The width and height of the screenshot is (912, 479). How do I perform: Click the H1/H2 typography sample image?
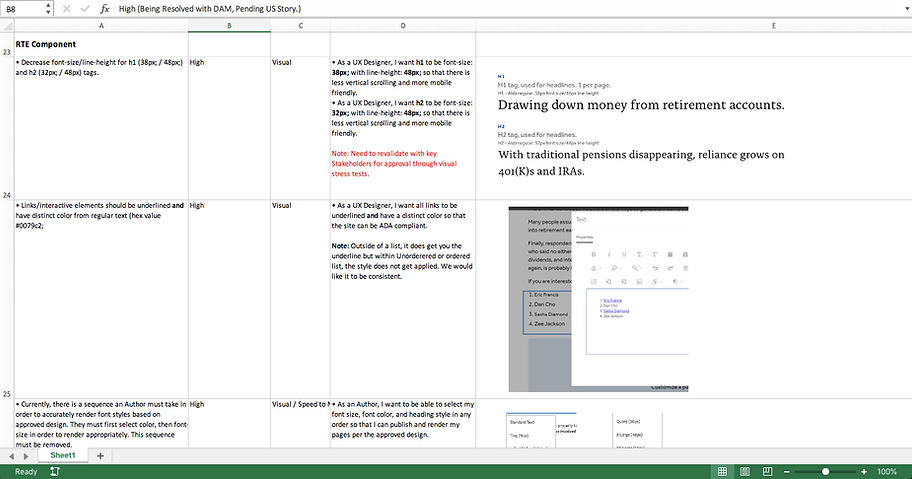click(641, 125)
